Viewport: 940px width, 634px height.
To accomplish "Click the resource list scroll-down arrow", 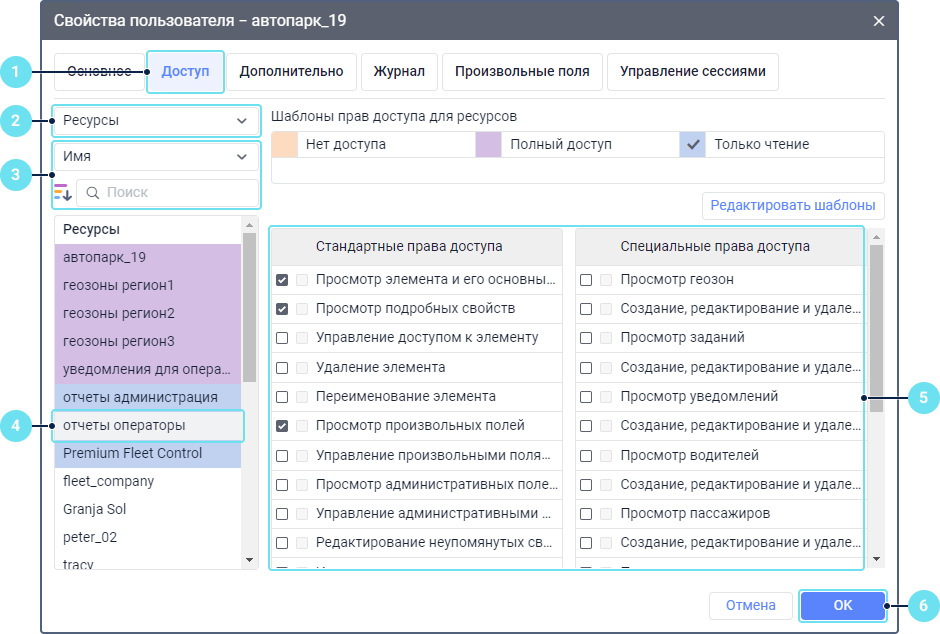I will pyautogui.click(x=250, y=561).
